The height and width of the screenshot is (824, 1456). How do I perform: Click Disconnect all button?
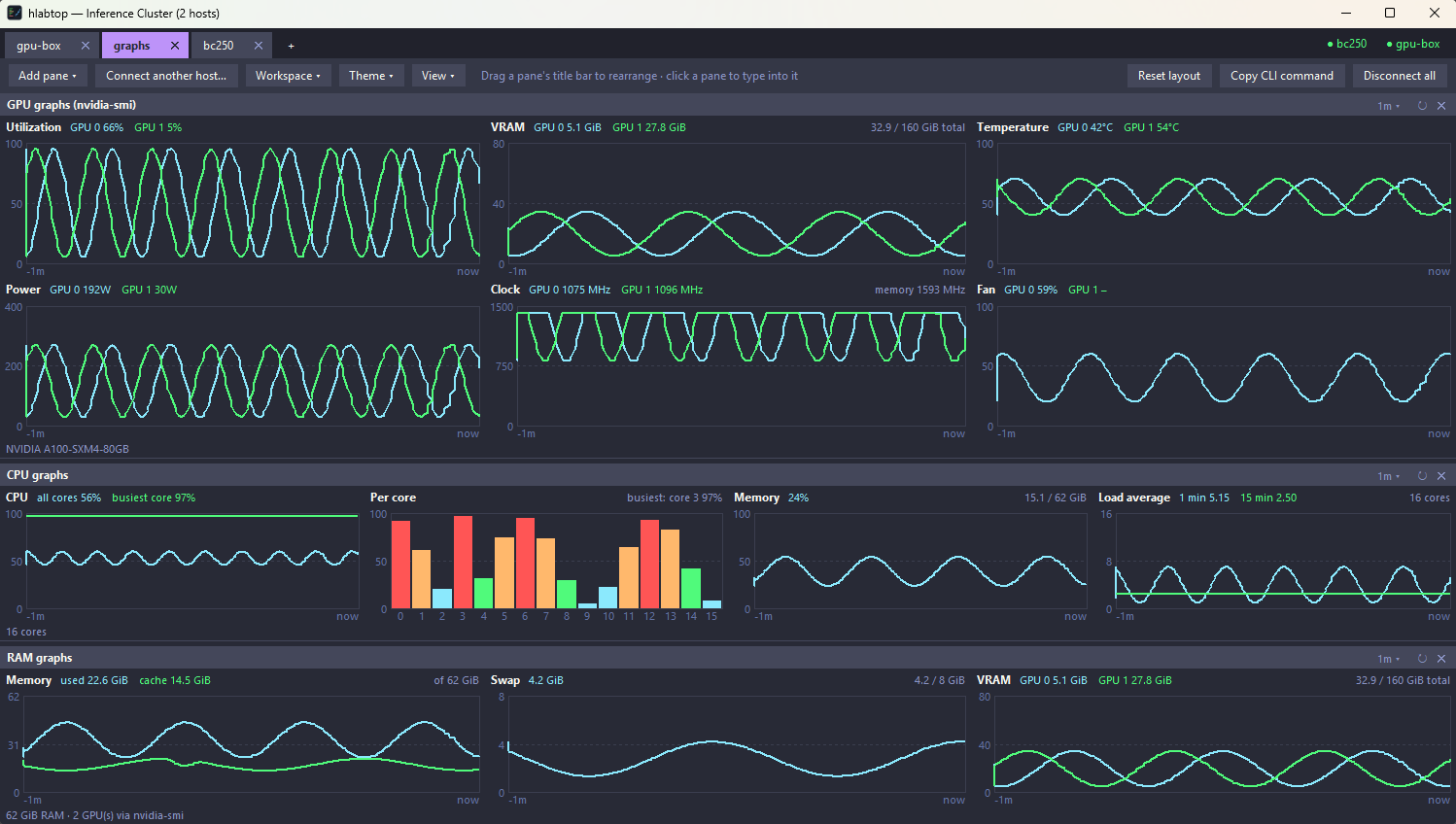click(1400, 76)
